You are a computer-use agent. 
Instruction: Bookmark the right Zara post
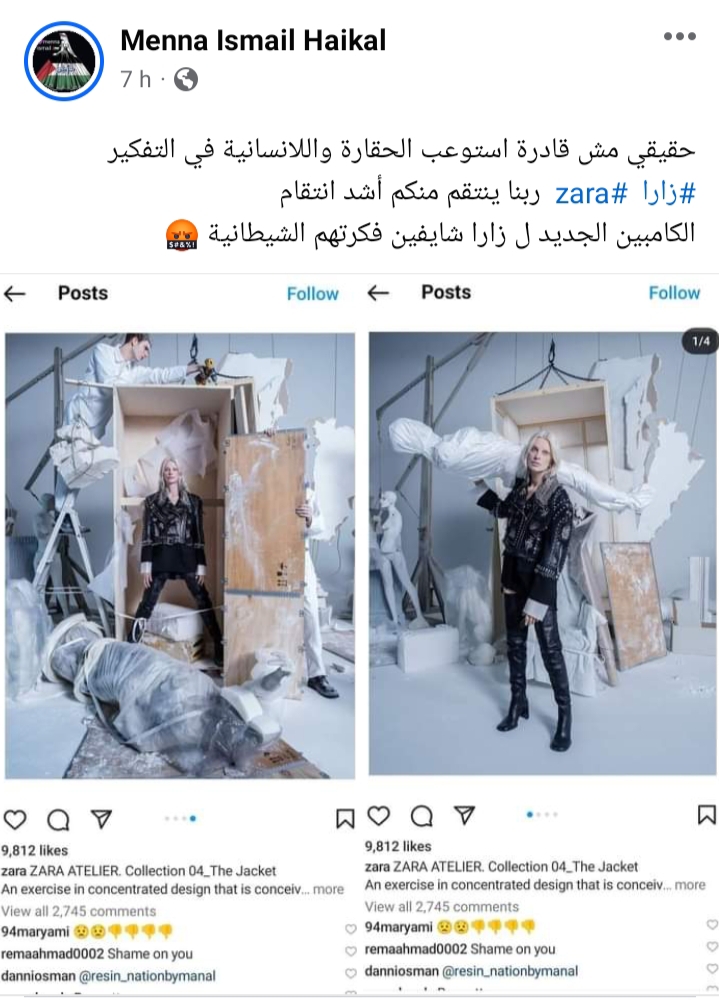pos(706,815)
